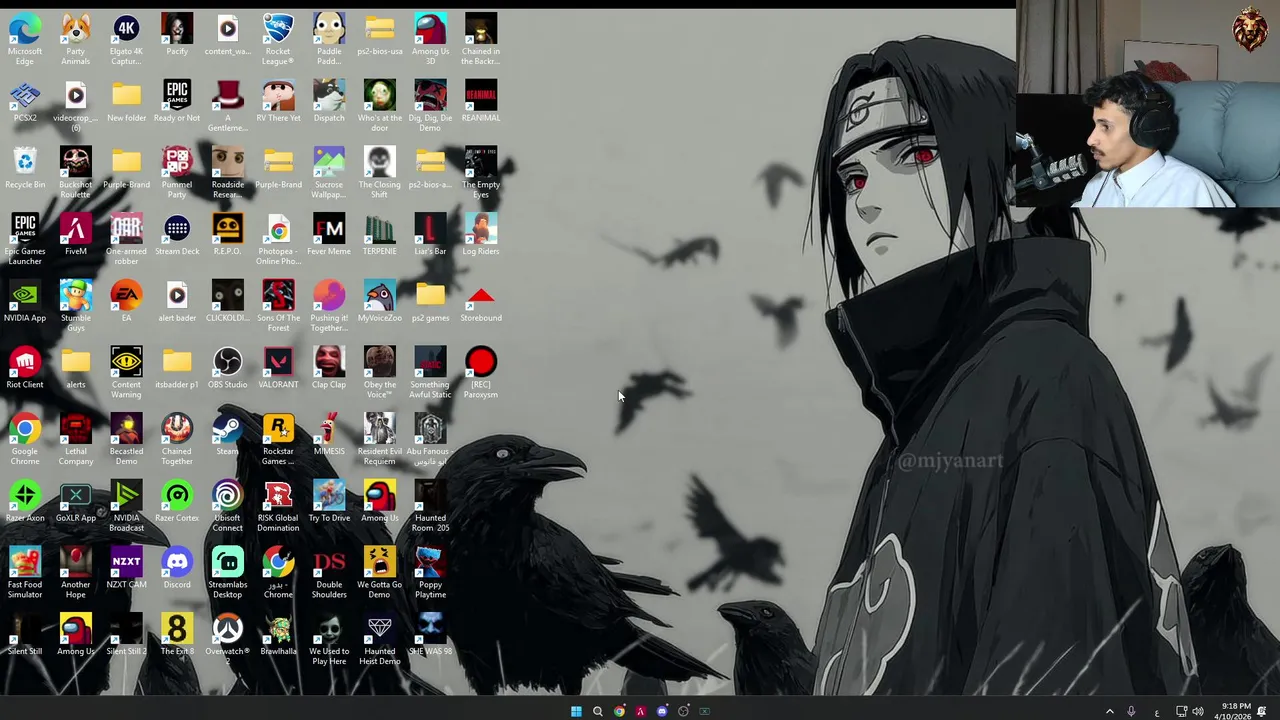Open Elgato 4K Capture utility icon
Viewport: 1280px width, 720px height.
[x=126, y=38]
